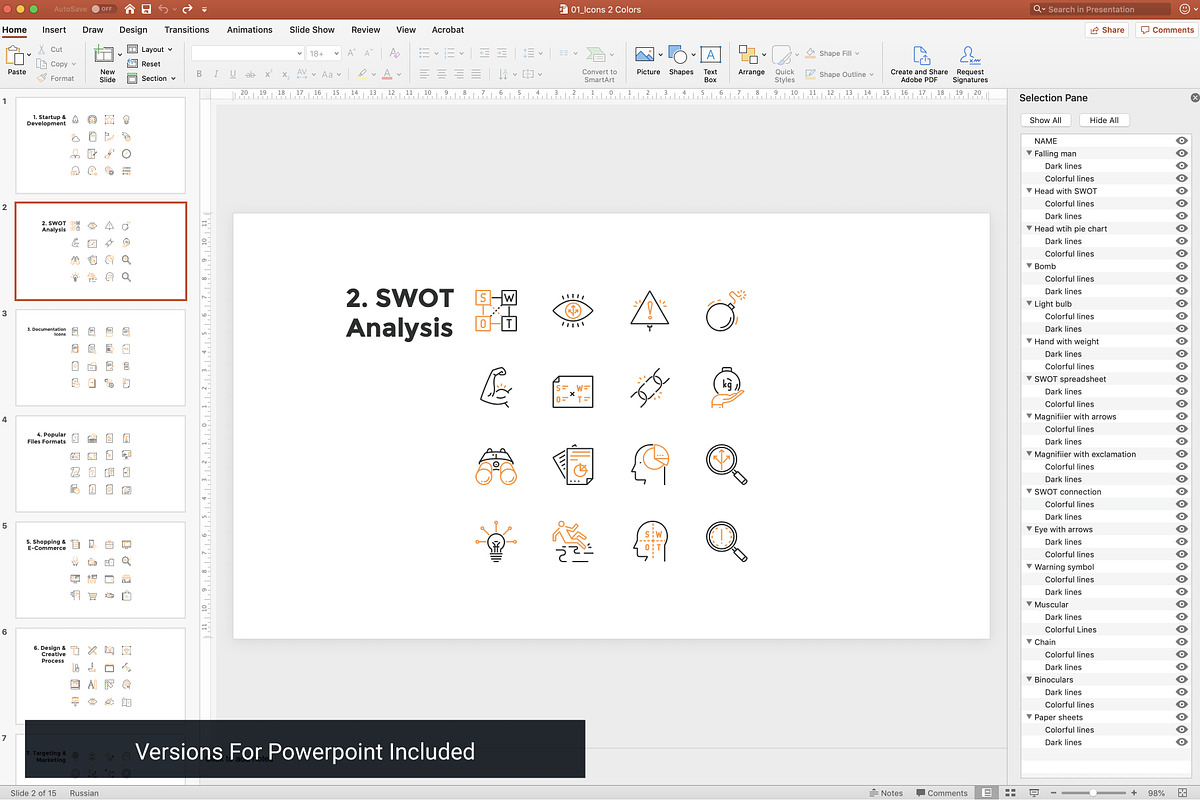Collapse the Muscular group
This screenshot has height=800, width=1200.
tap(1029, 605)
